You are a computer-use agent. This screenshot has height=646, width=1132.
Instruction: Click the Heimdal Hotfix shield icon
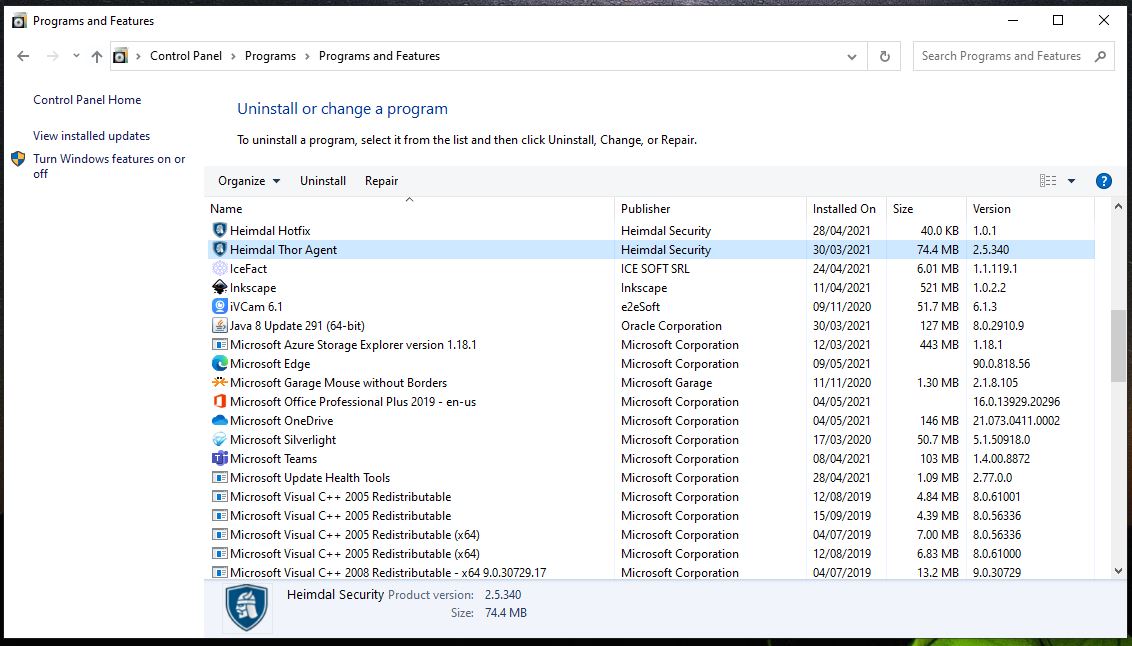(x=219, y=230)
